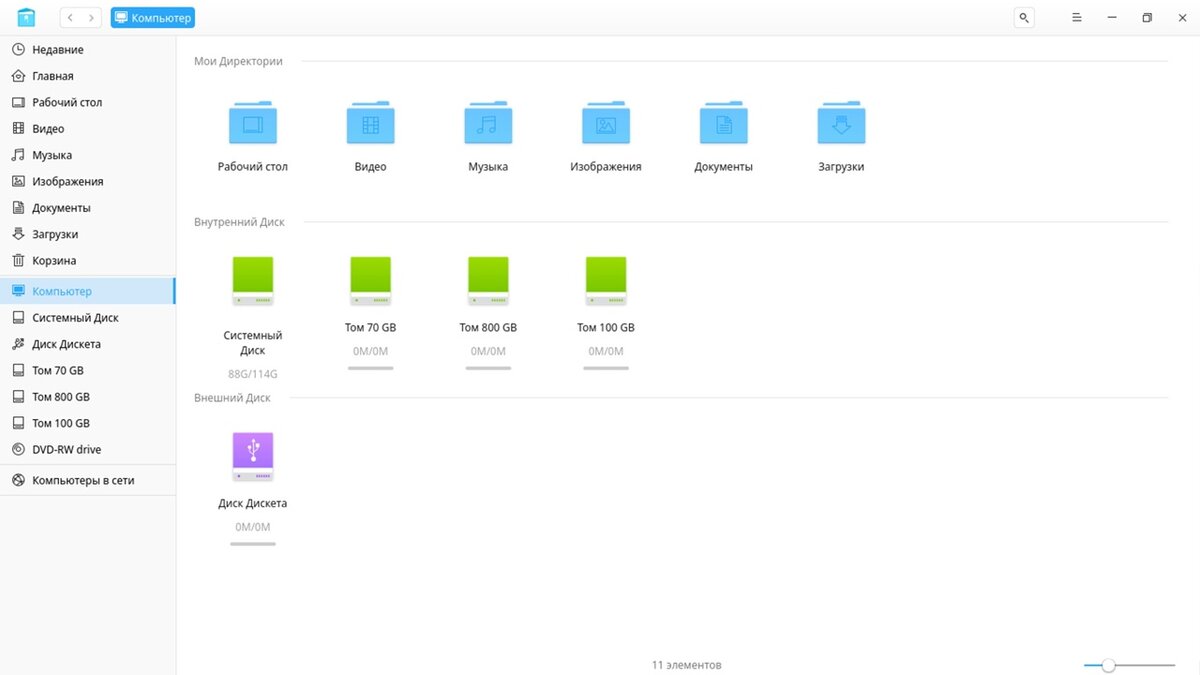This screenshot has width=1200, height=675.
Task: Restore the file manager window size
Action: (x=1147, y=18)
